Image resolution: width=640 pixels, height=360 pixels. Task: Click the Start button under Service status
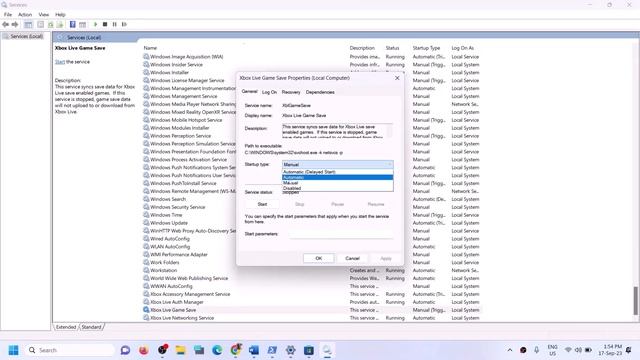click(x=262, y=204)
